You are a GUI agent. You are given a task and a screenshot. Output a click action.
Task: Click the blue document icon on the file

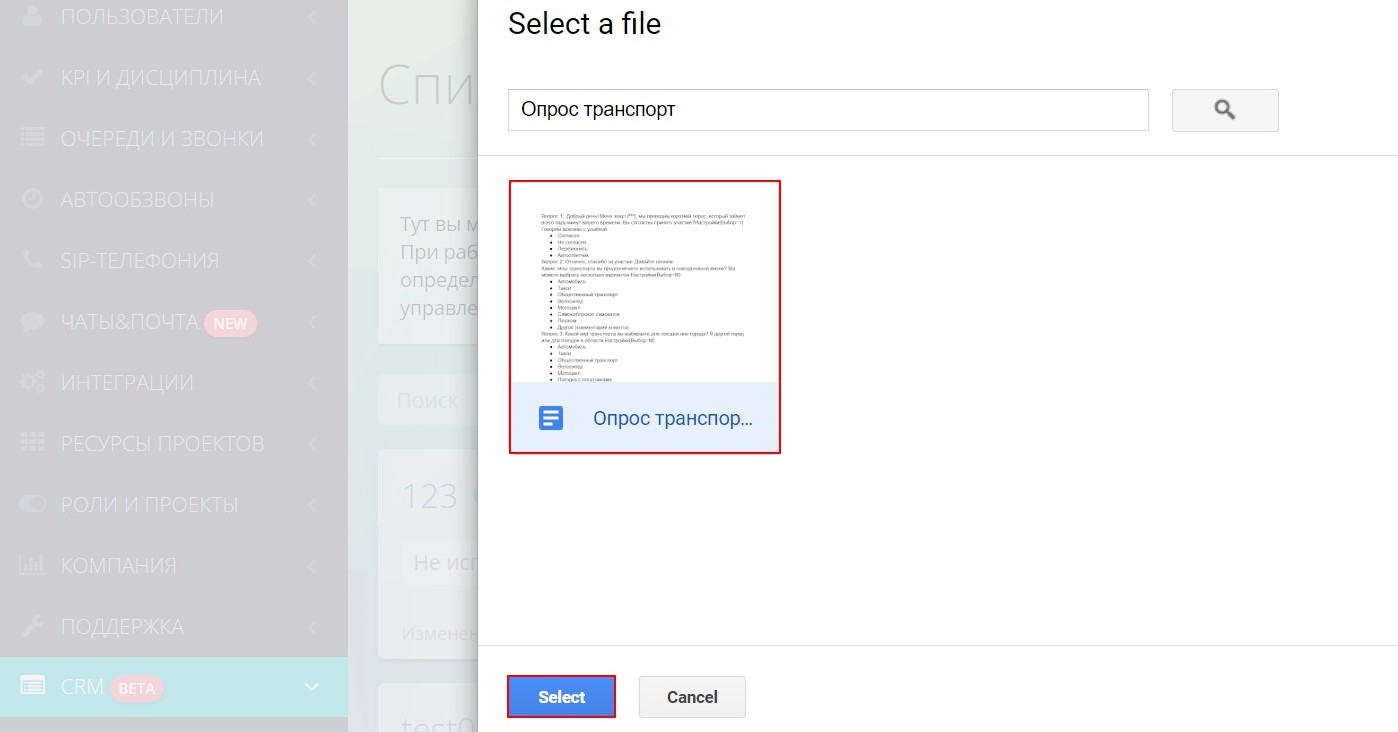[550, 417]
